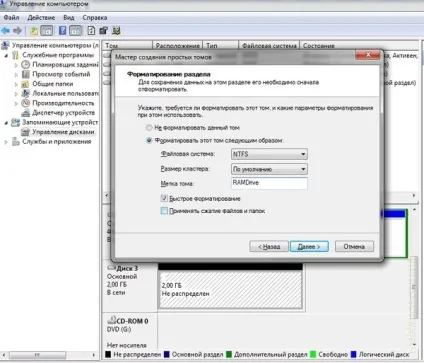Expand the Локальные пользователи tree node
Image resolution: width=424 pixels, height=363 pixels.
click(16, 94)
